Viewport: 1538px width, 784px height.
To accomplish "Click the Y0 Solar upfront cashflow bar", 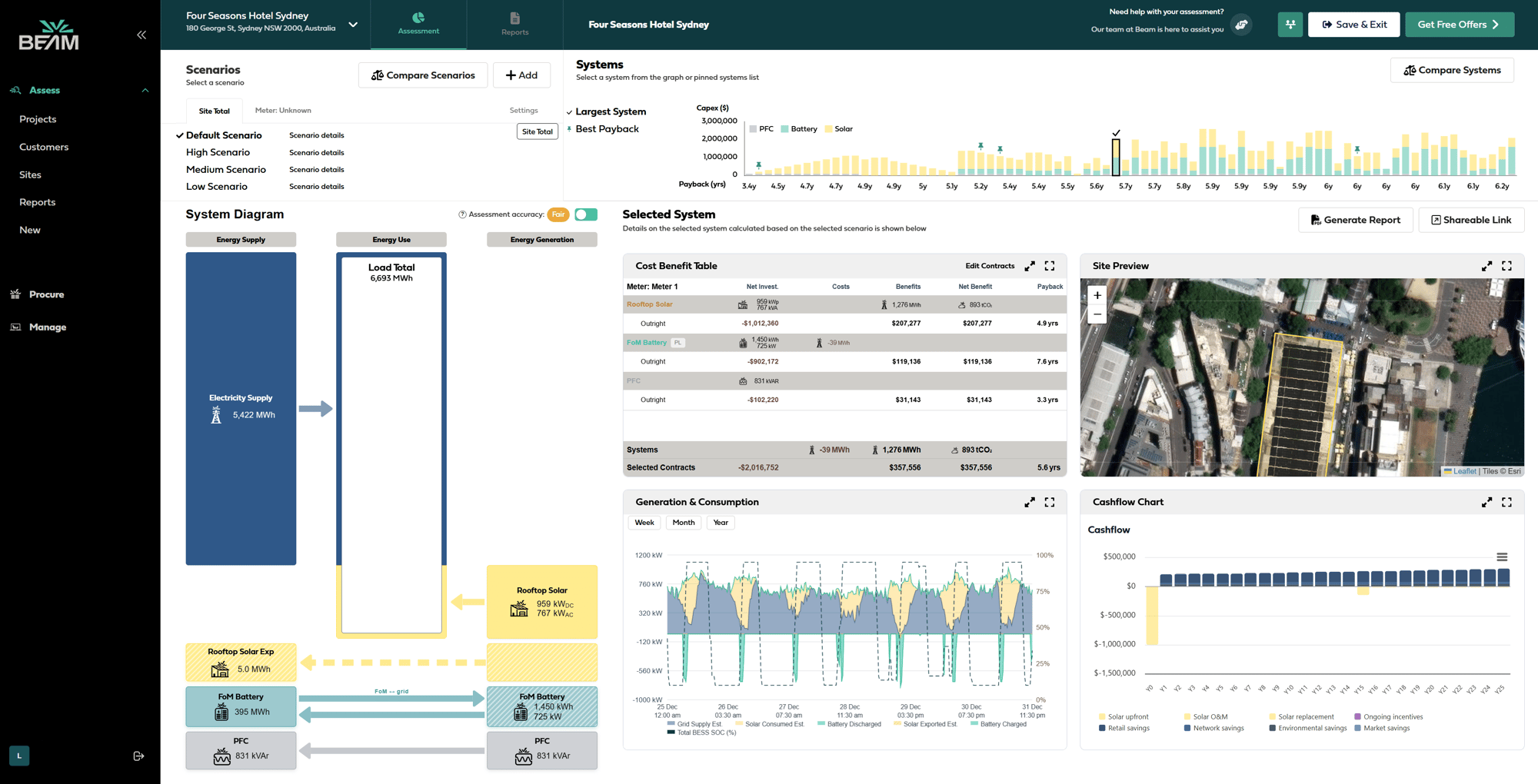I will (1152, 616).
